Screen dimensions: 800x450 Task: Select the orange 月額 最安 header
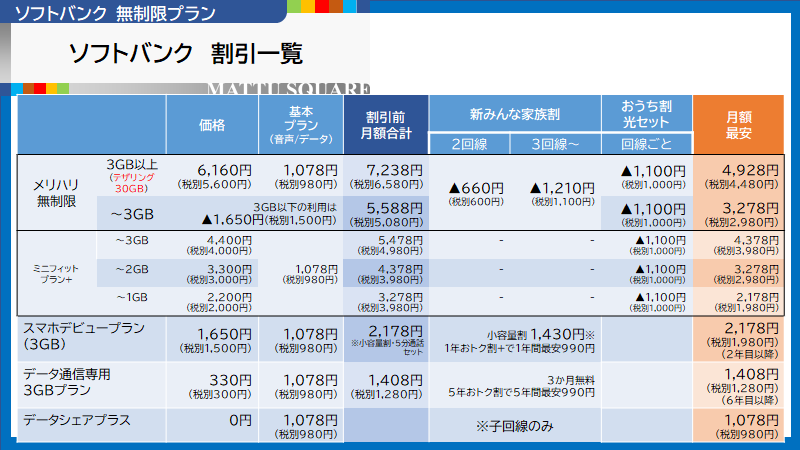[x=738, y=125]
